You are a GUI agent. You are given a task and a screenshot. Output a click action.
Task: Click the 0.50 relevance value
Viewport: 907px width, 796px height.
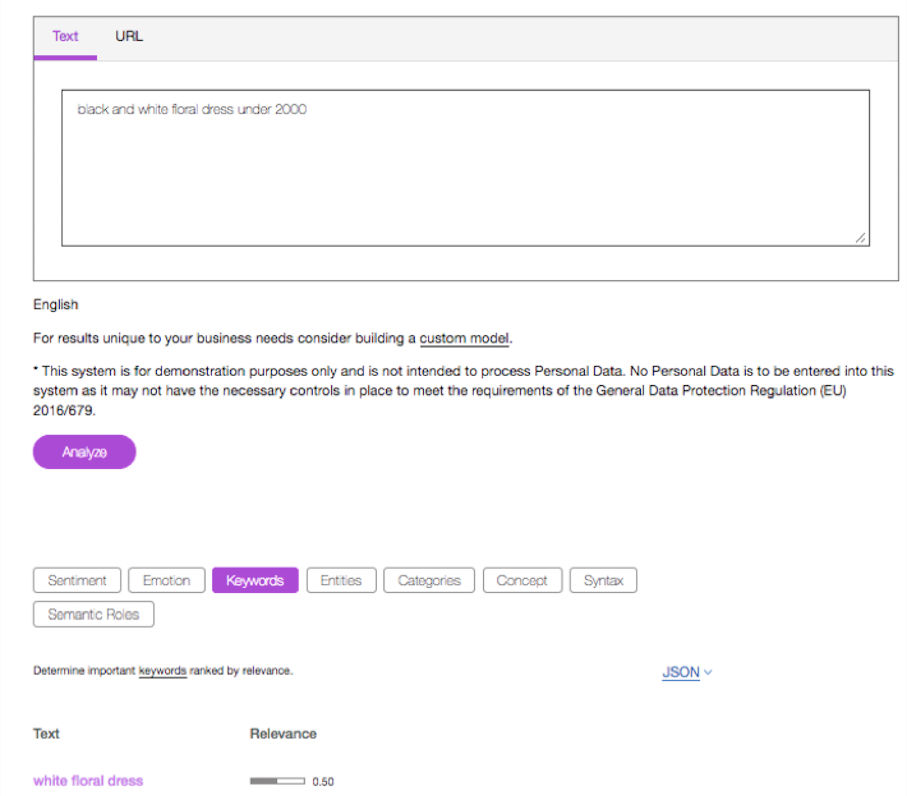point(323,782)
